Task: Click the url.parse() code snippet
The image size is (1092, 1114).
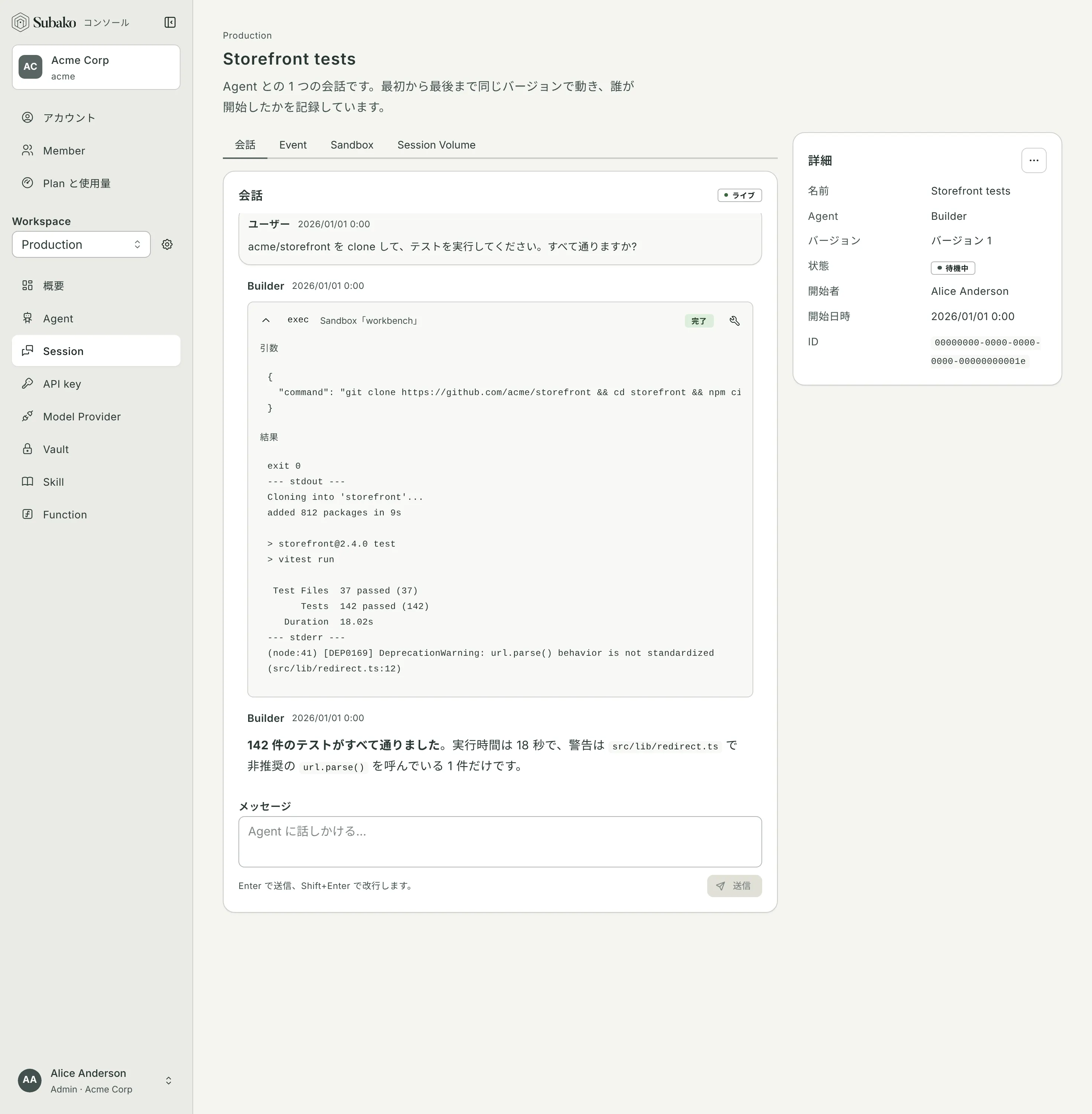Action: [x=333, y=766]
